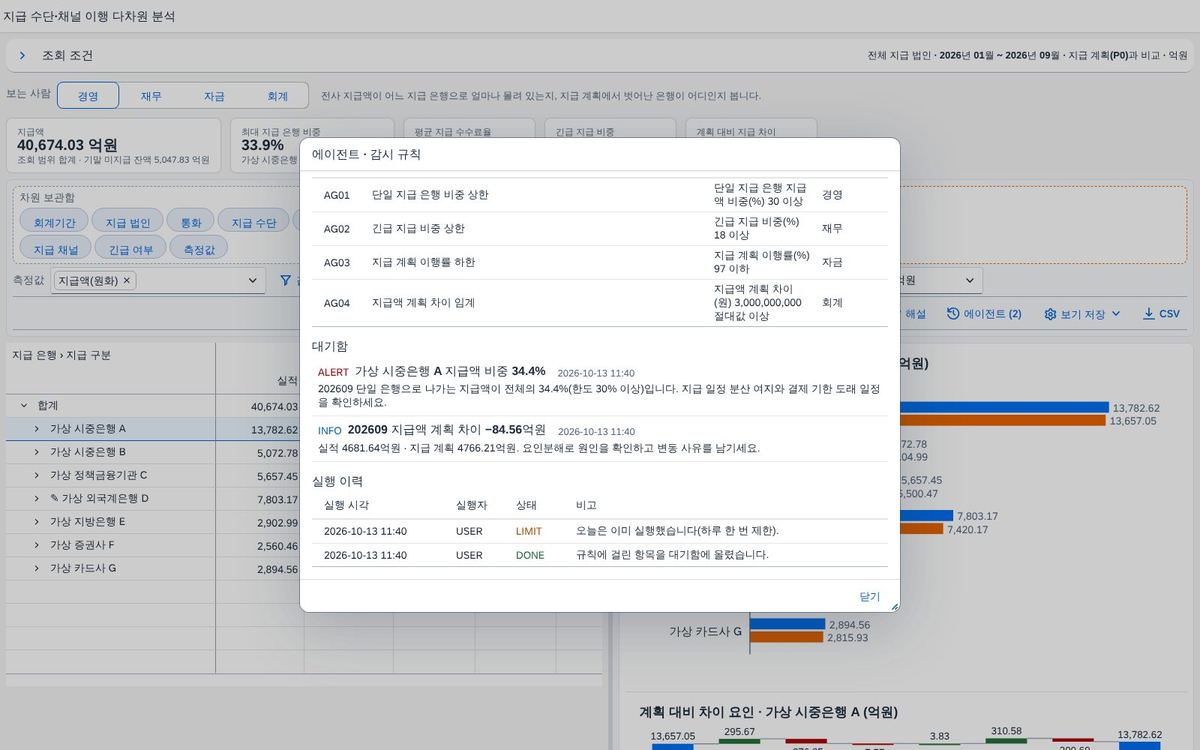Open the ALERT 가상 시중은행 A 비중 34.4% item
1200x750 pixels.
coord(599,386)
